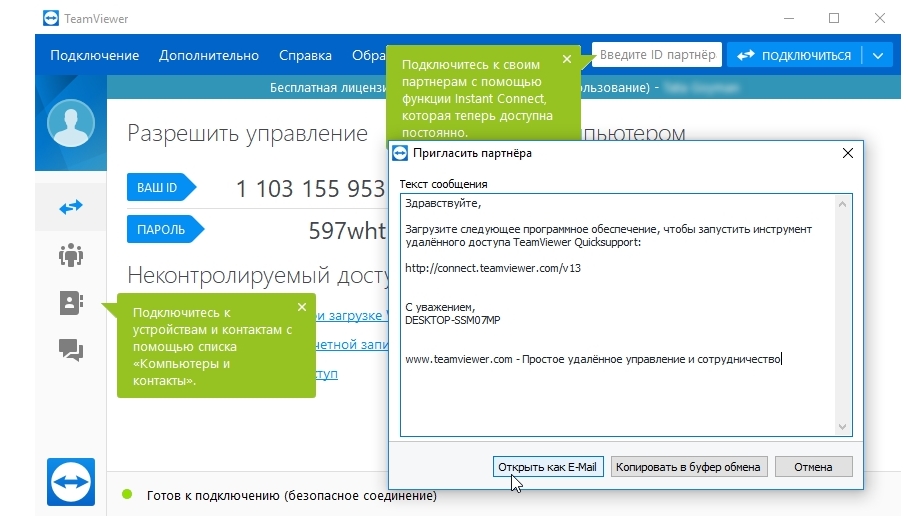Click the Отмена button
Viewport: 921px width, 525px height.
pyautogui.click(x=814, y=467)
